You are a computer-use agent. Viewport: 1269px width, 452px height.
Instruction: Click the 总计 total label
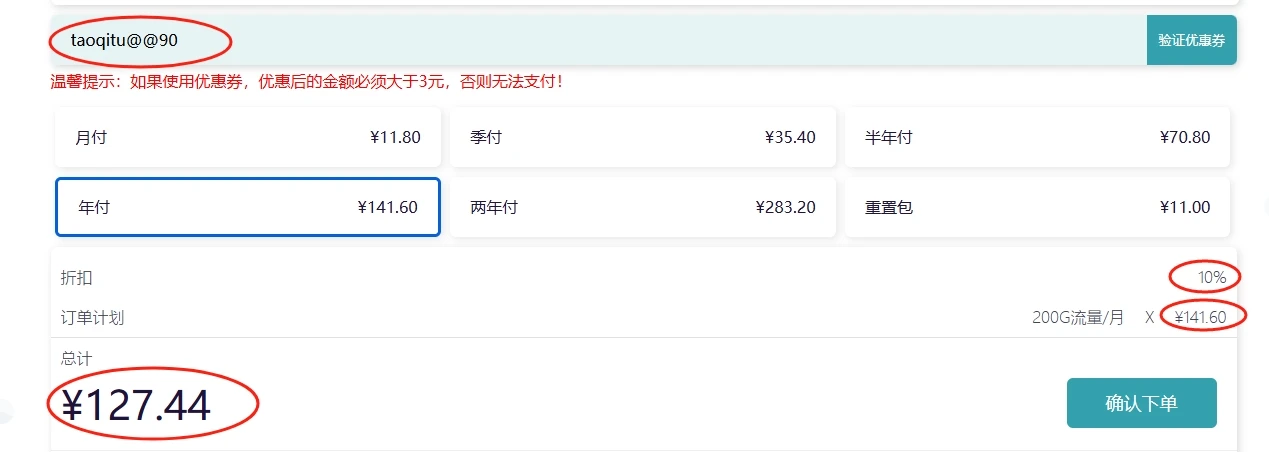point(76,358)
